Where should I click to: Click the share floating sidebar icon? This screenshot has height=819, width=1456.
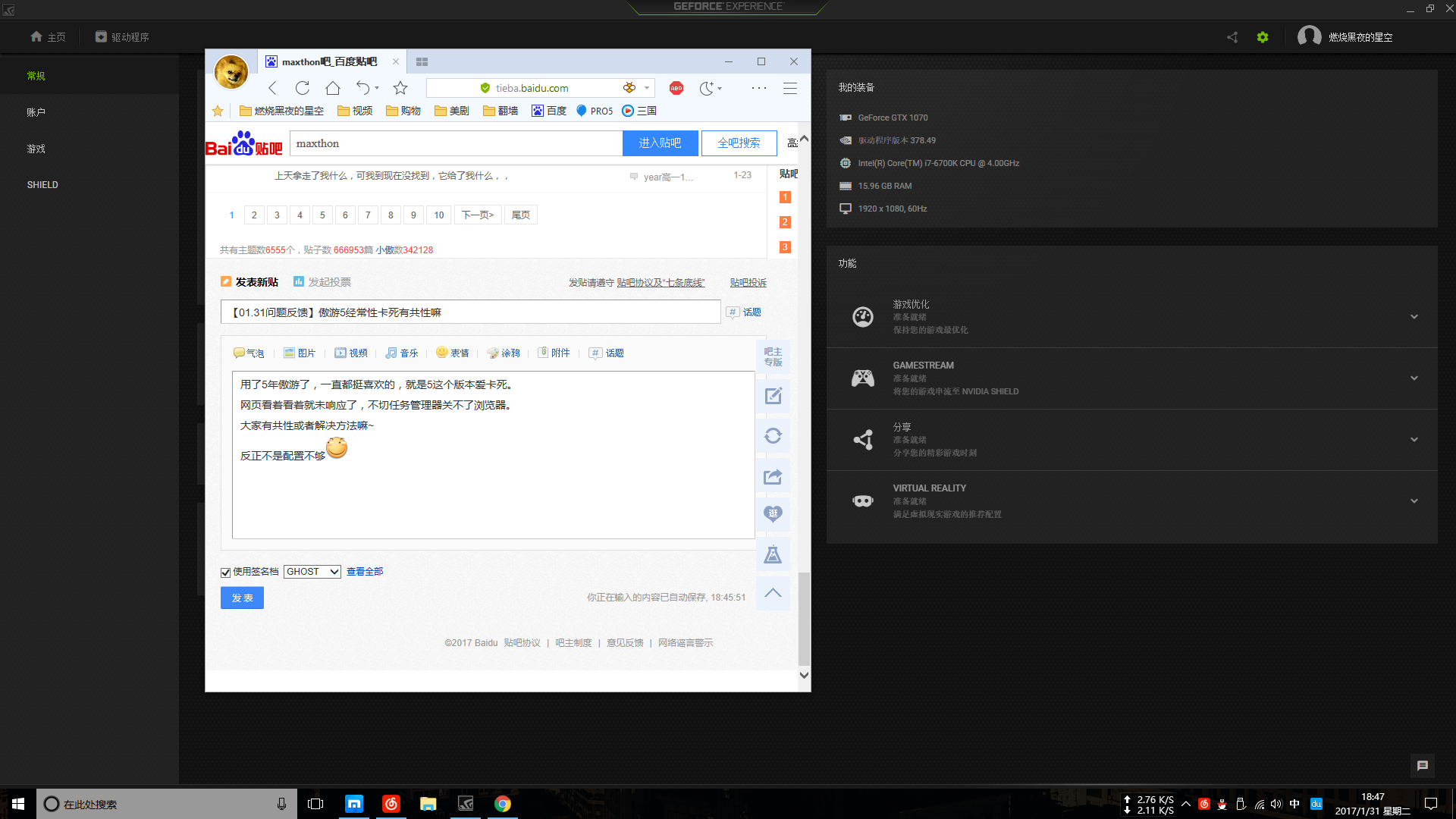pyautogui.click(x=773, y=476)
